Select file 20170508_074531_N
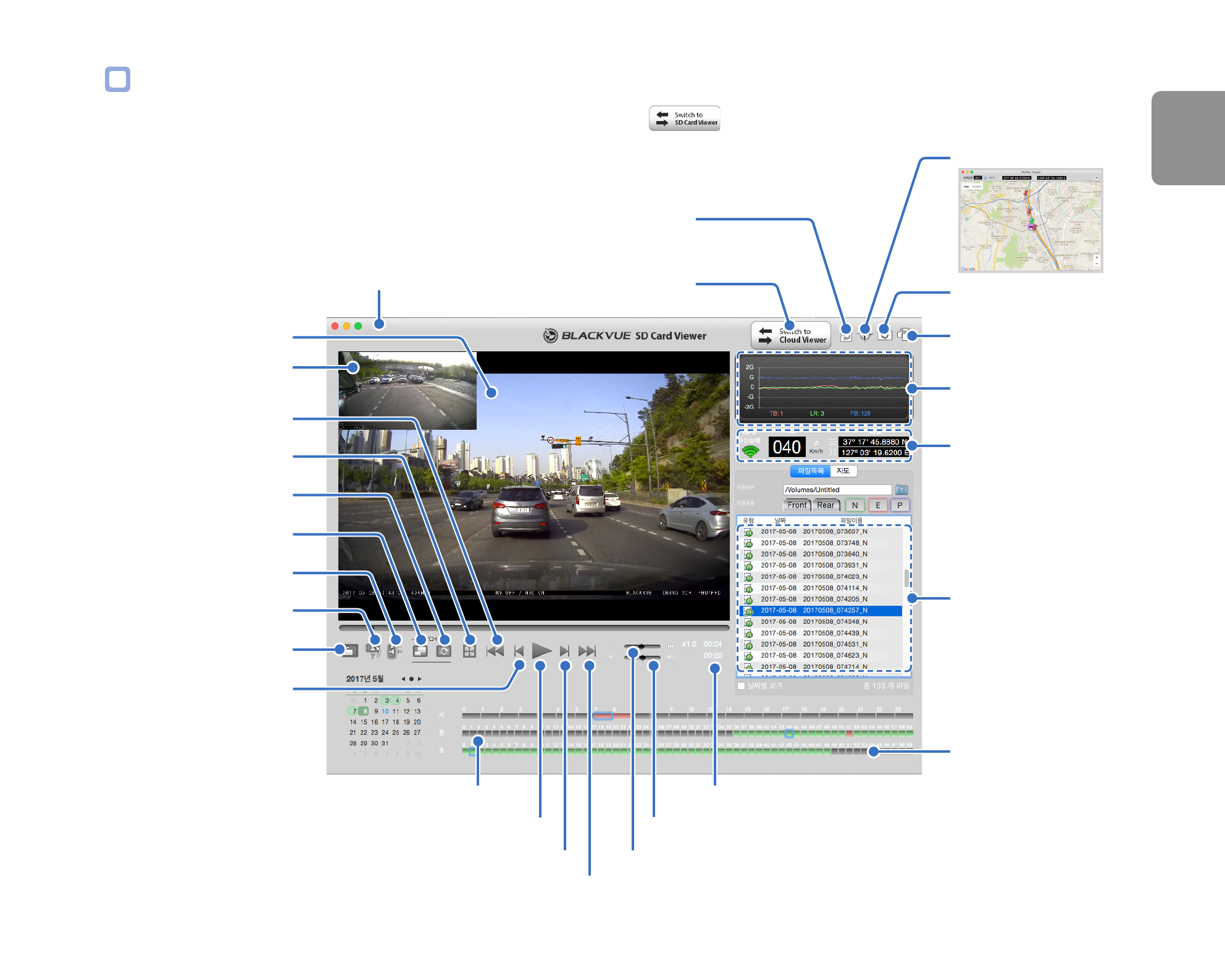The image size is (1225, 980). tap(821, 644)
